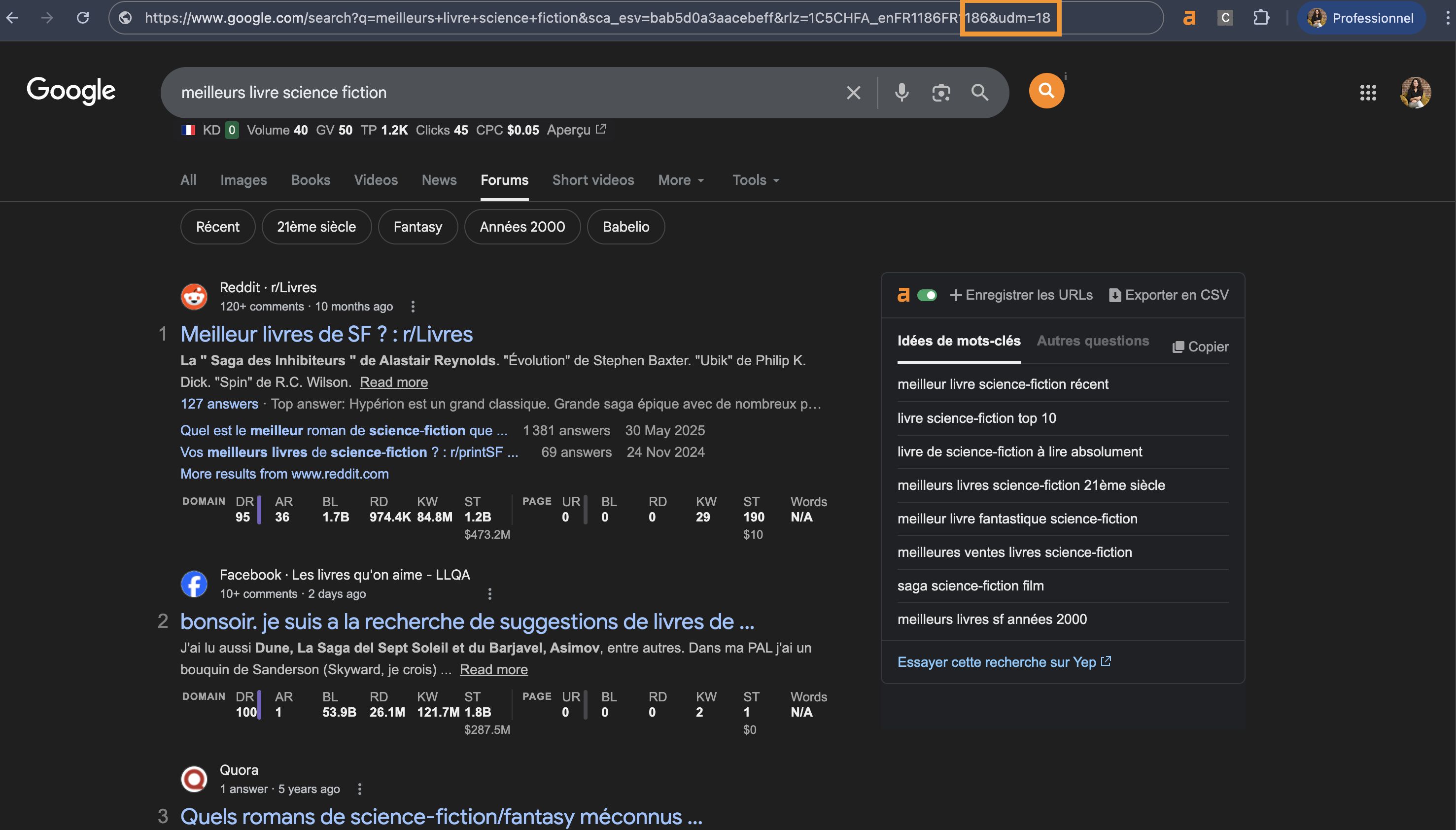Open the browser extensions puzzle icon

pos(1262,18)
